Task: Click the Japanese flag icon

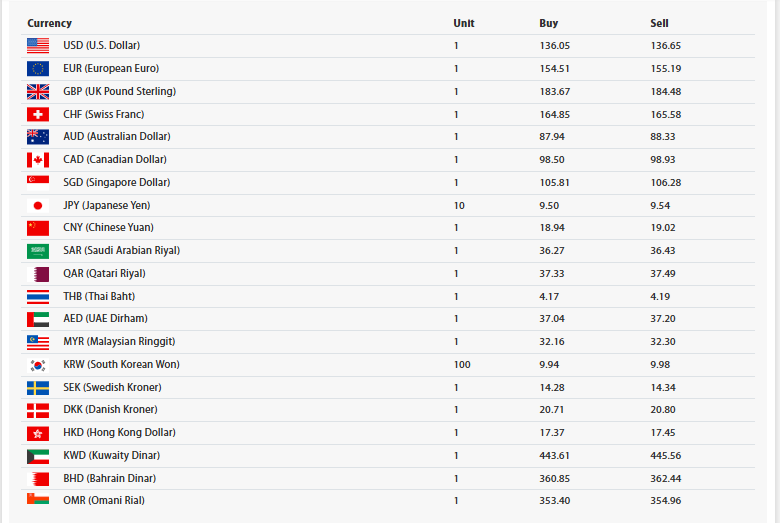Action: click(38, 206)
